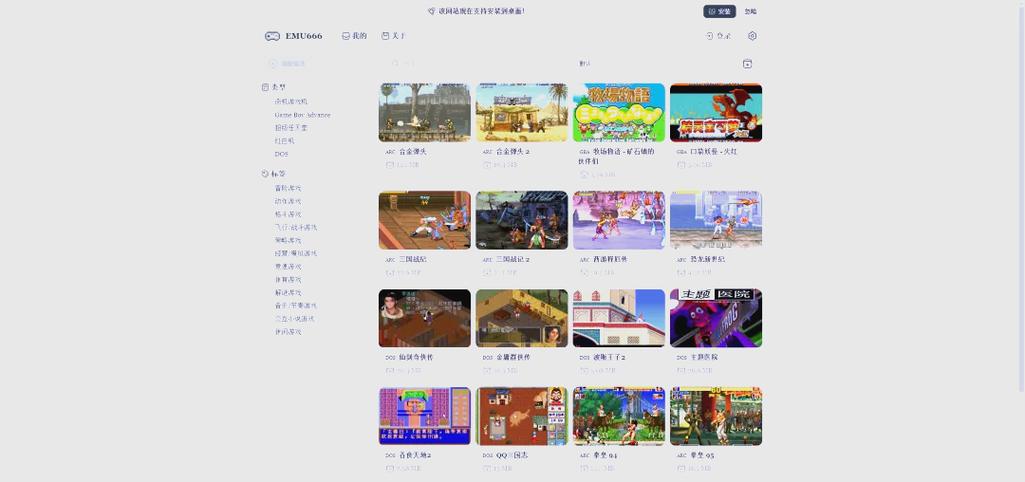This screenshot has width=1025, height=482.
Task: Open the 关于 tab in the header
Action: point(394,36)
